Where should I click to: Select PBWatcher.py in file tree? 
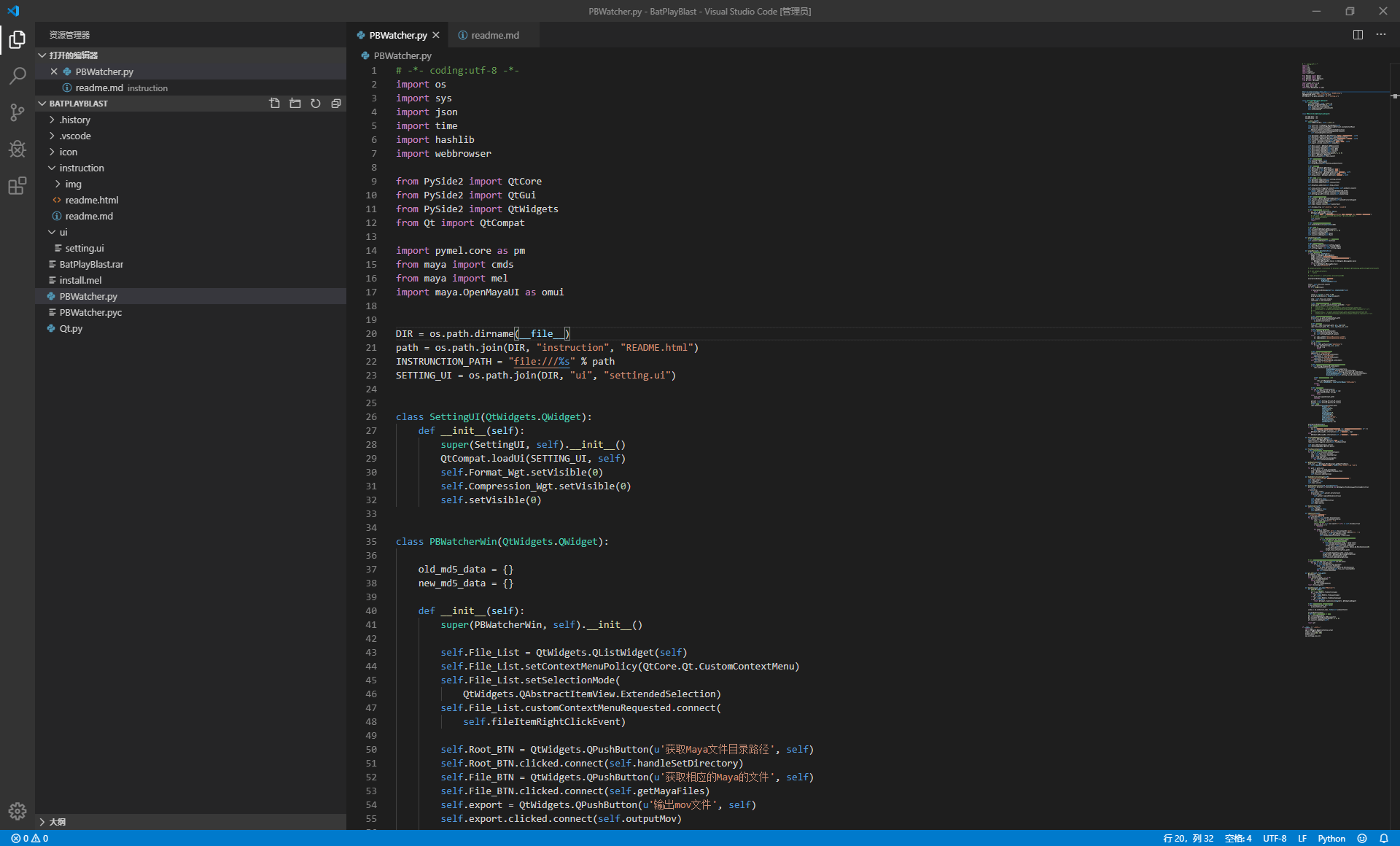[190, 296]
